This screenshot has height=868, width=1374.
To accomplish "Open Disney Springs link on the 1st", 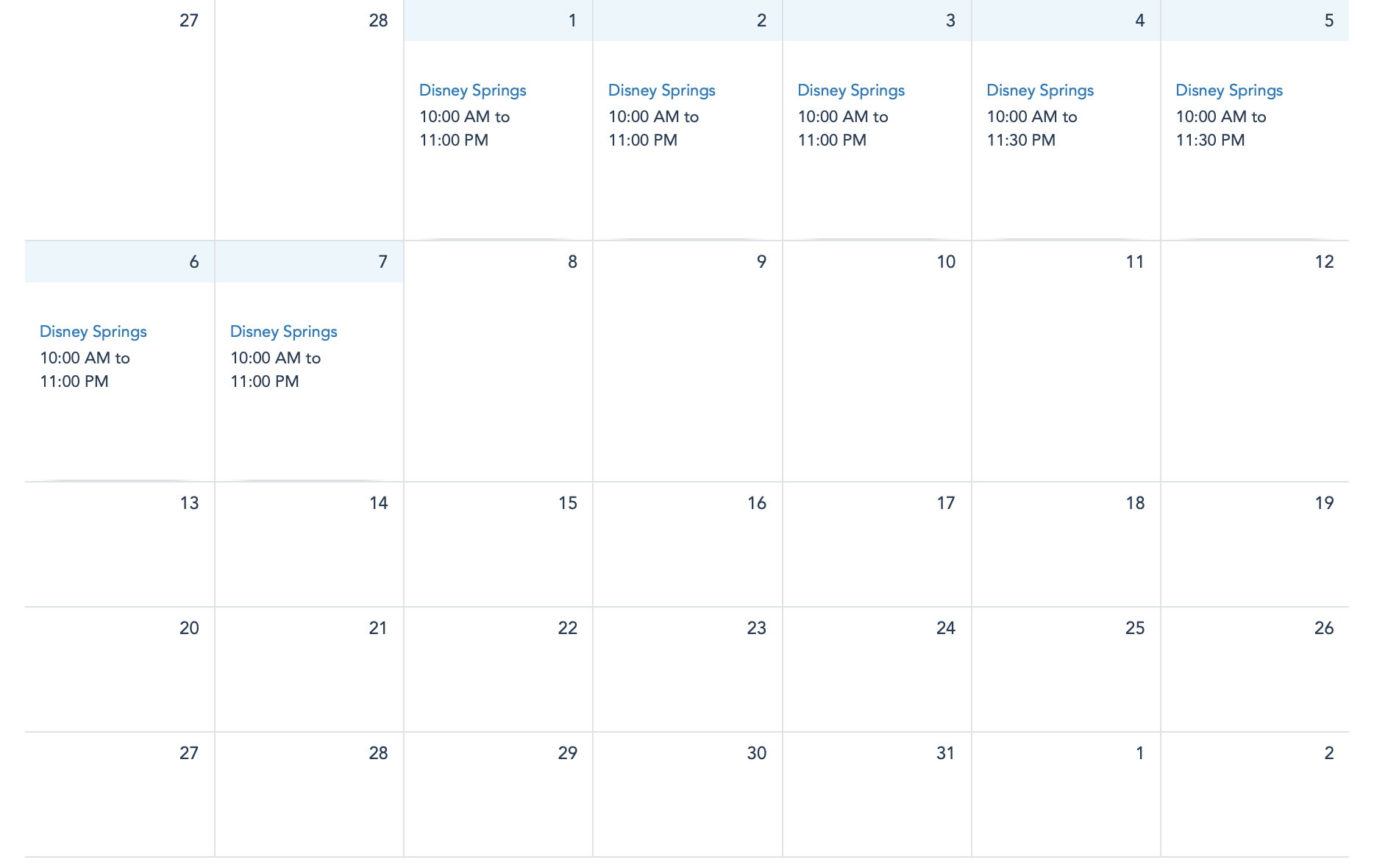I will click(x=472, y=90).
